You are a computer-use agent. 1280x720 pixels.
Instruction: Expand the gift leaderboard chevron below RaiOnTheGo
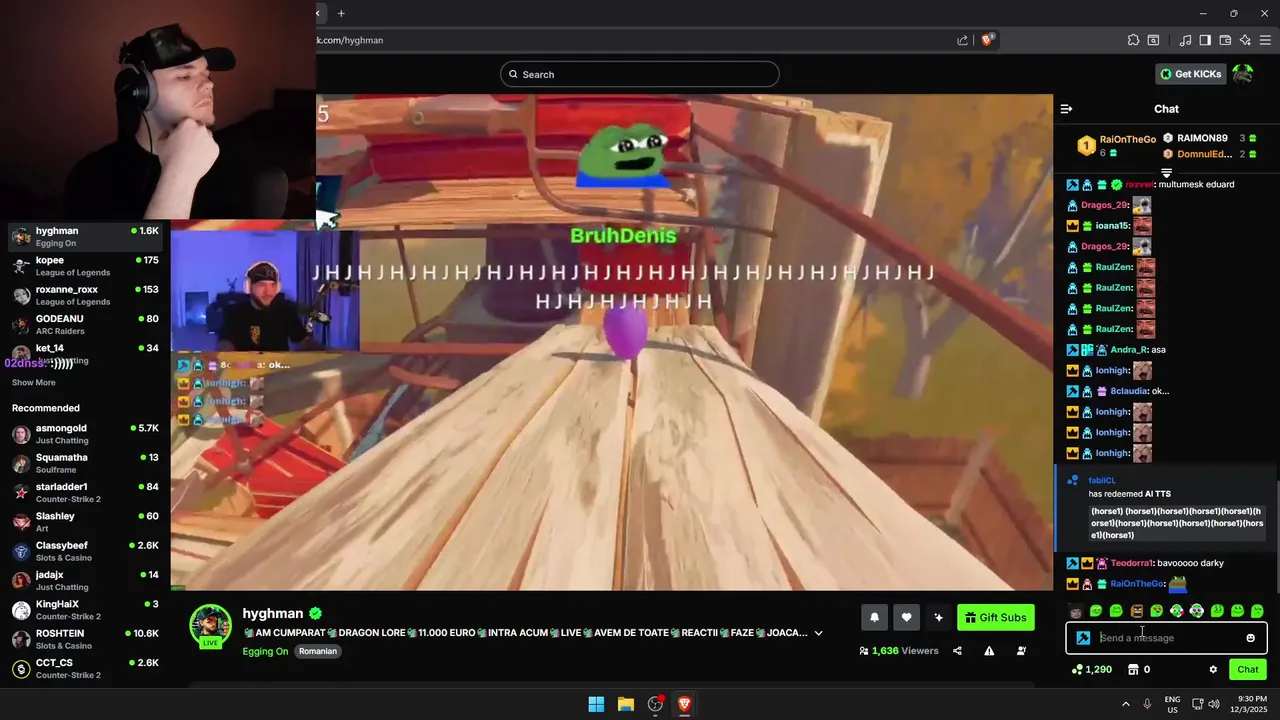pos(1166,173)
